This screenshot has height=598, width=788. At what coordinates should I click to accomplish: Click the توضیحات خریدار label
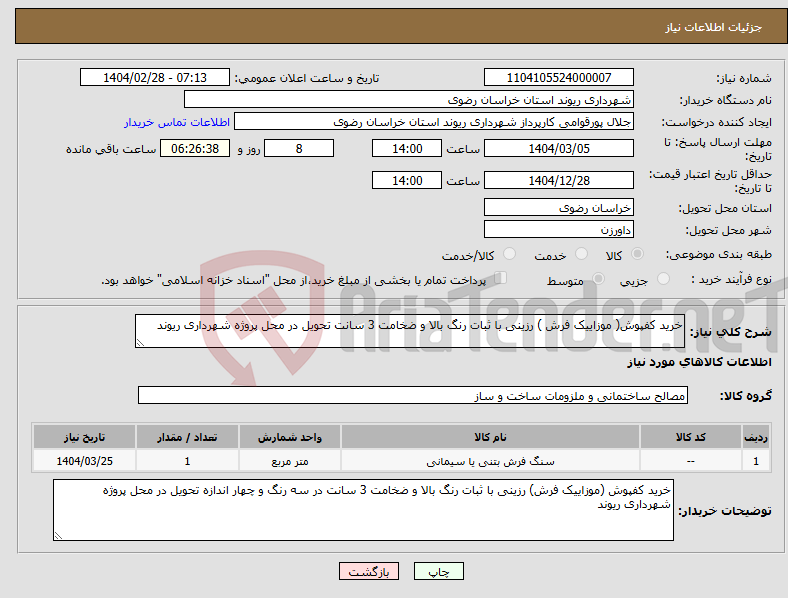(725, 511)
